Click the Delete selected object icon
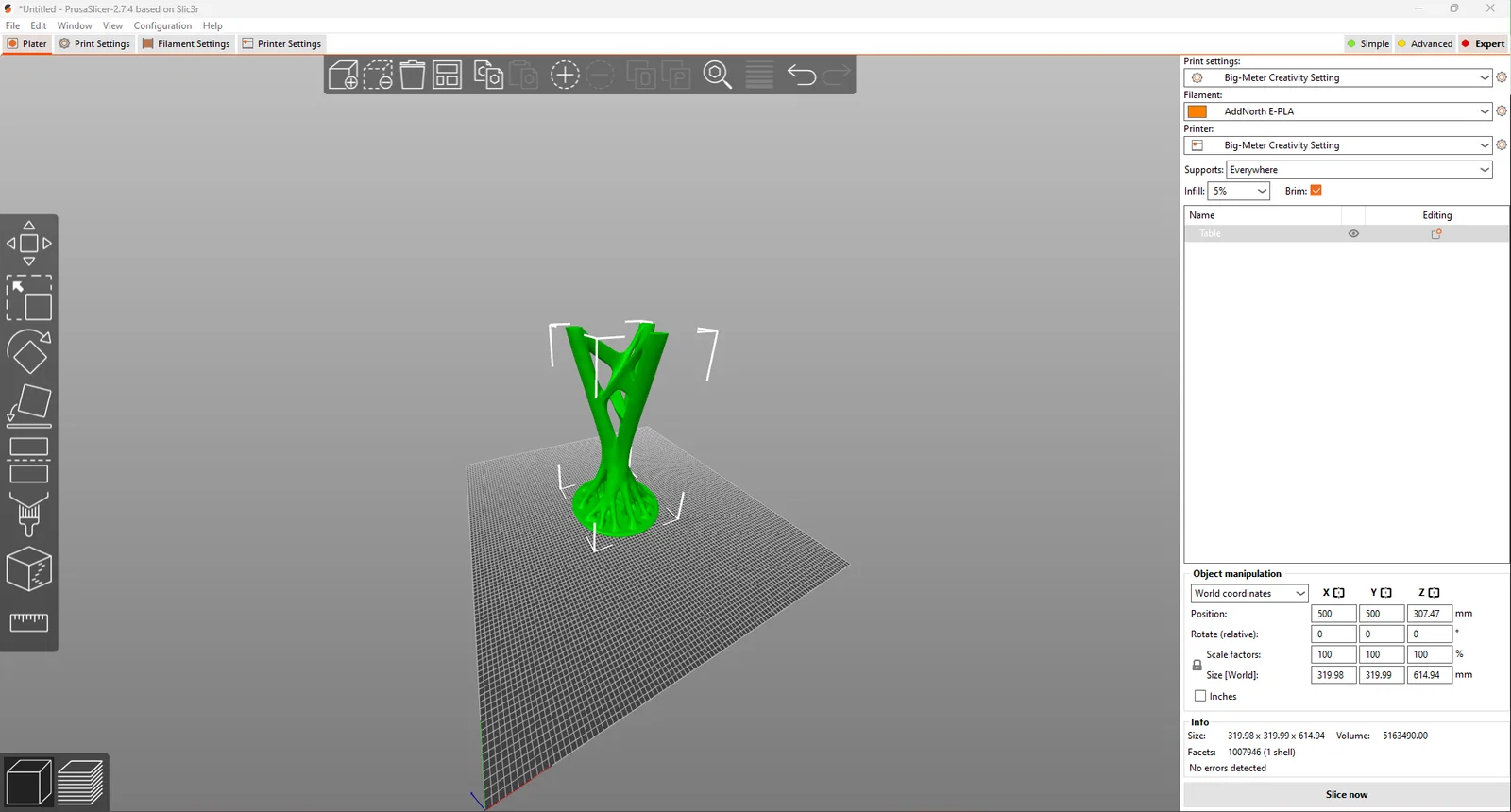Image resolution: width=1511 pixels, height=812 pixels. coord(378,75)
